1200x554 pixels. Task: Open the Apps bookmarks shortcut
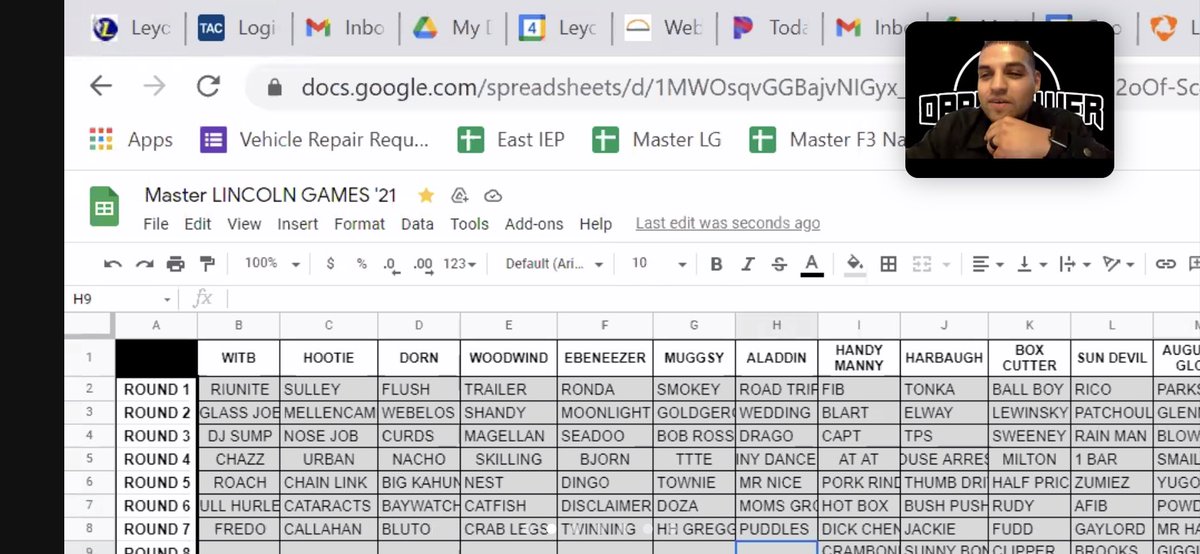[x=131, y=140]
